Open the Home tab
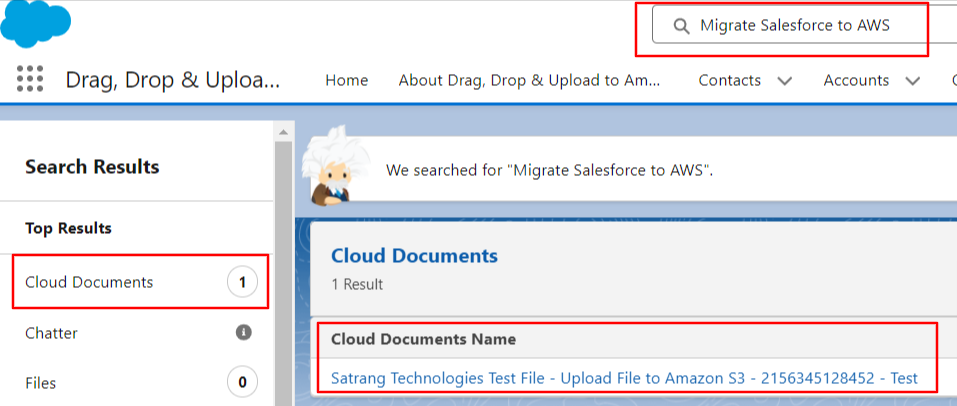Viewport: 957px width, 406px height. coord(347,80)
